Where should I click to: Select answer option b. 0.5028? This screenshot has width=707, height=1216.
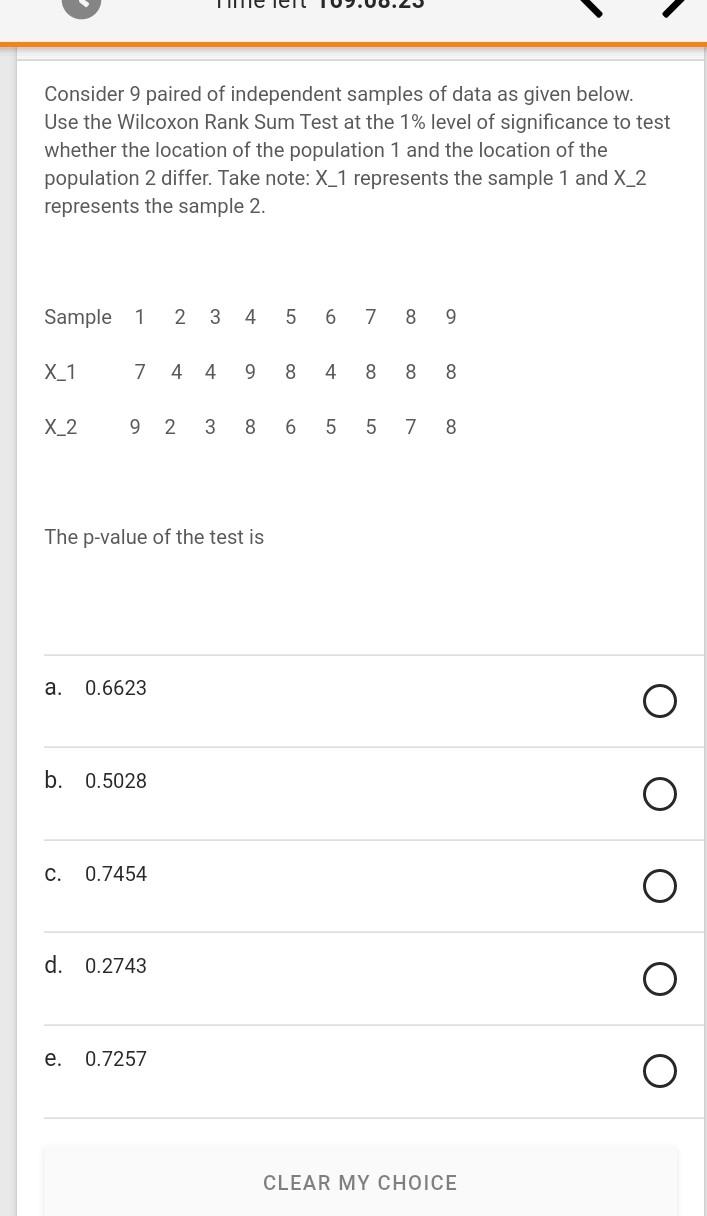tap(659, 794)
